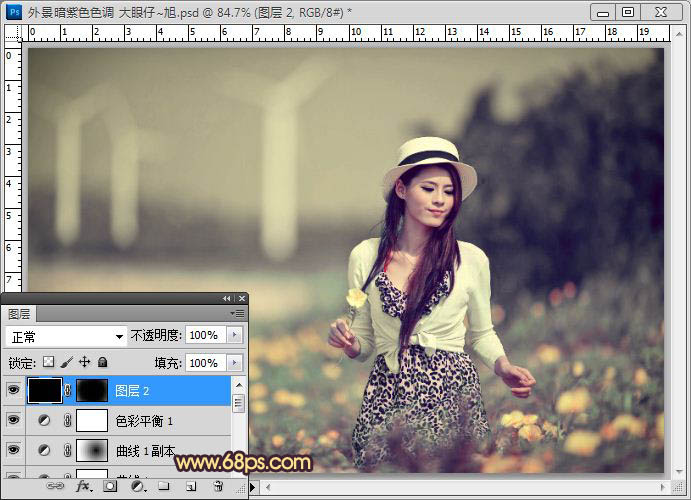The image size is (691, 500).
Task: Collapse the panel with double-arrow button
Action: click(227, 298)
